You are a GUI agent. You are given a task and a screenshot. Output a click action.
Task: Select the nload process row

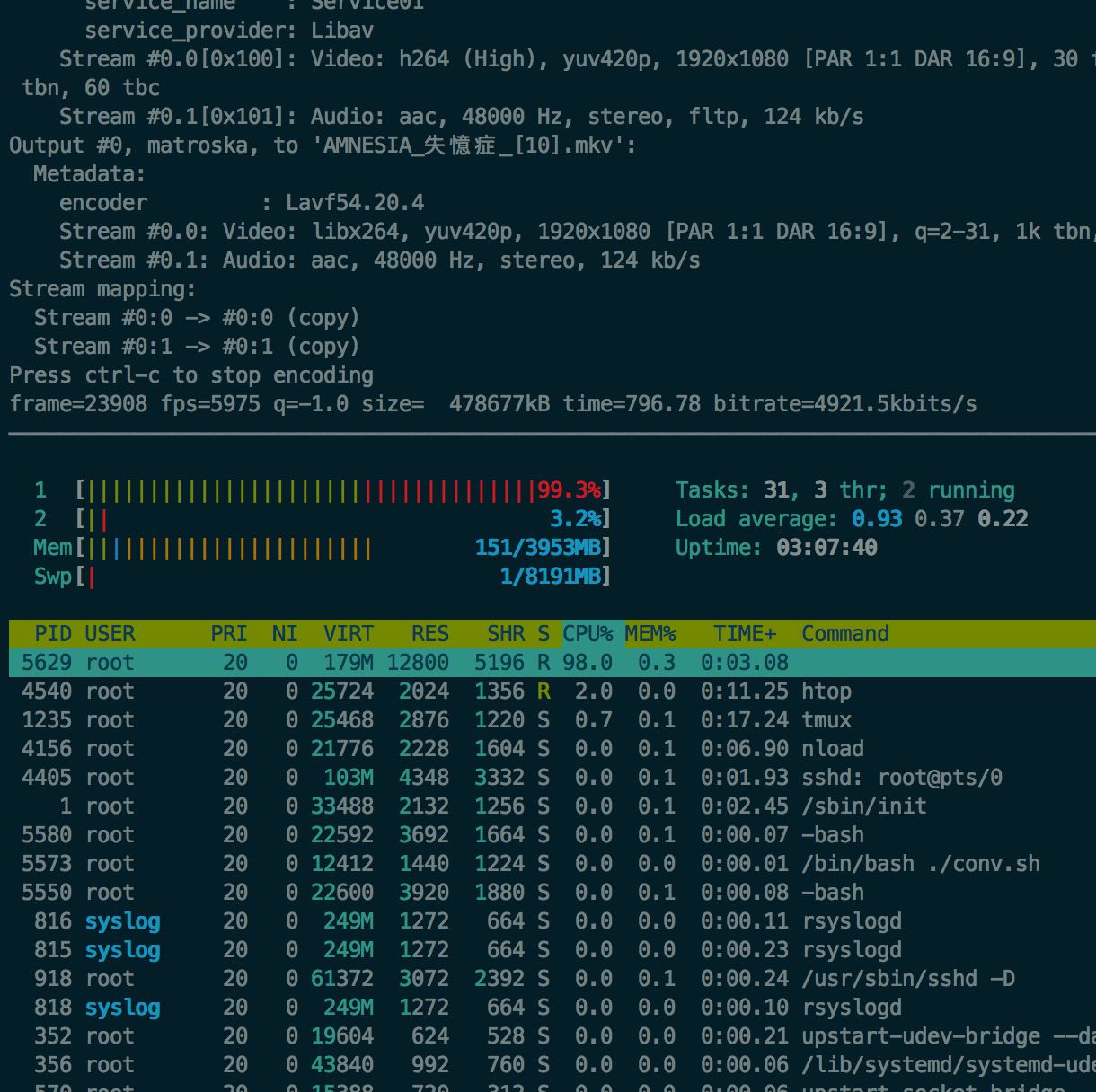click(x=552, y=749)
